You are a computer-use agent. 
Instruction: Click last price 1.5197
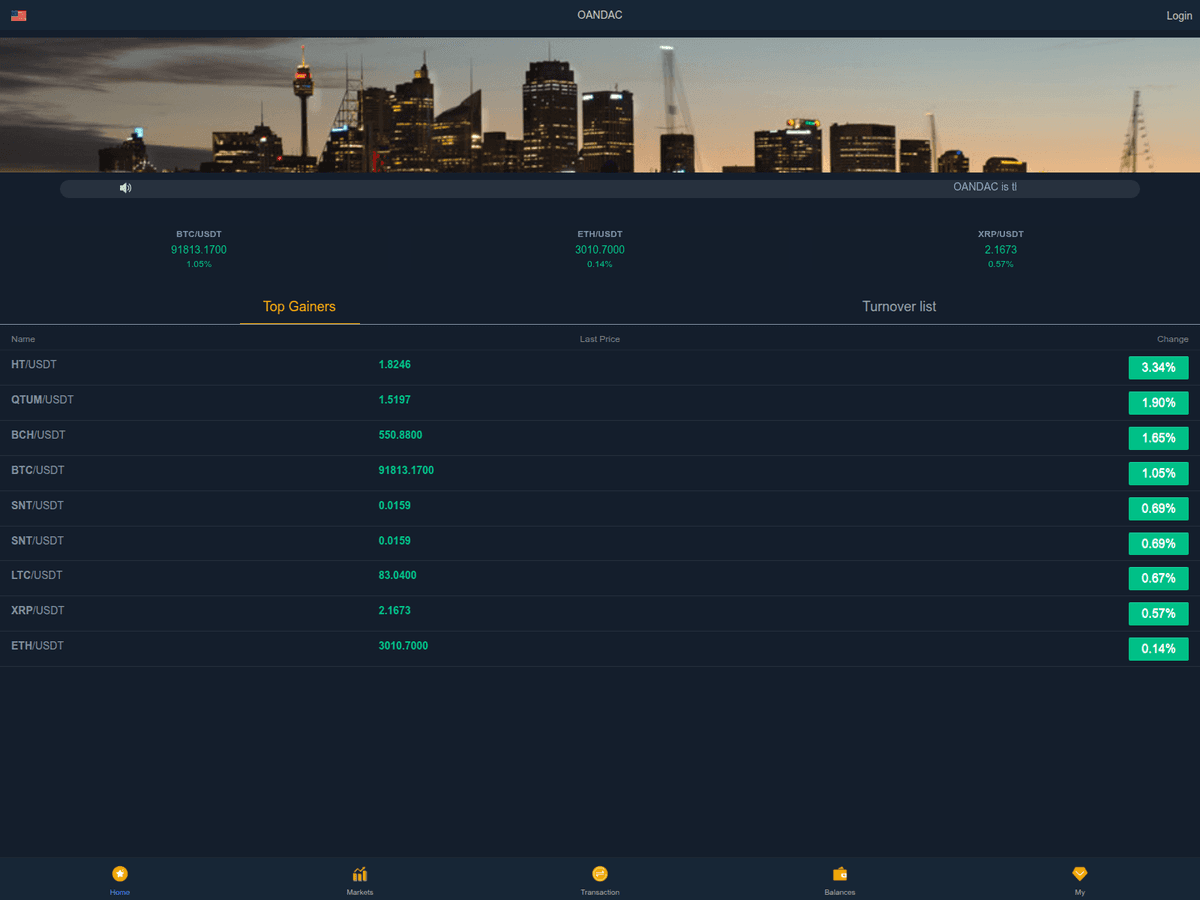(x=395, y=400)
